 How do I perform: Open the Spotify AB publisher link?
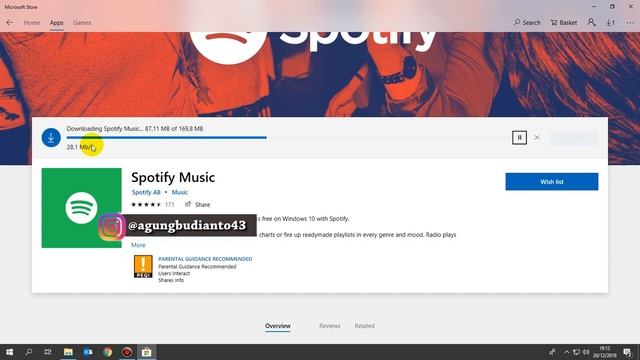146,192
